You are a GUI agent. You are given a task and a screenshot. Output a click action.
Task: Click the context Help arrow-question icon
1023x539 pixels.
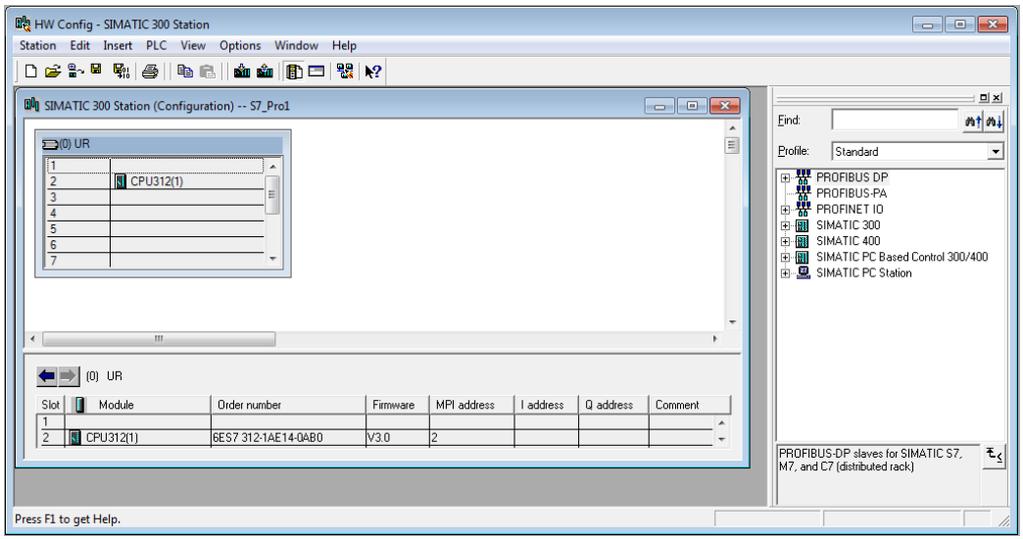pos(373,72)
